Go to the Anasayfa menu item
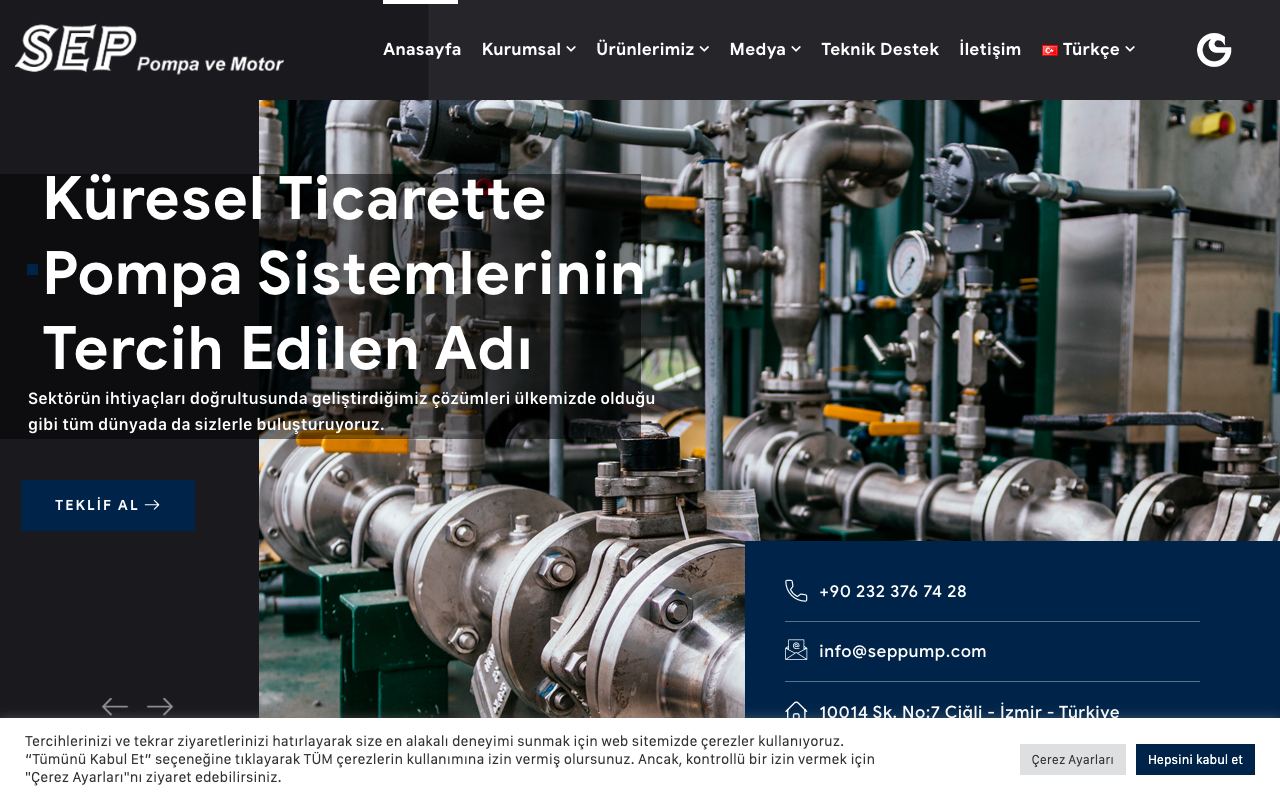Viewport: 1280px width, 800px height. tap(422, 49)
